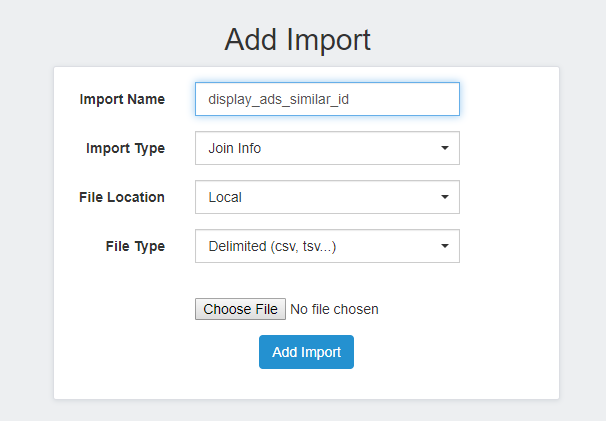Click the 'No file chosen' text

pyautogui.click(x=334, y=309)
